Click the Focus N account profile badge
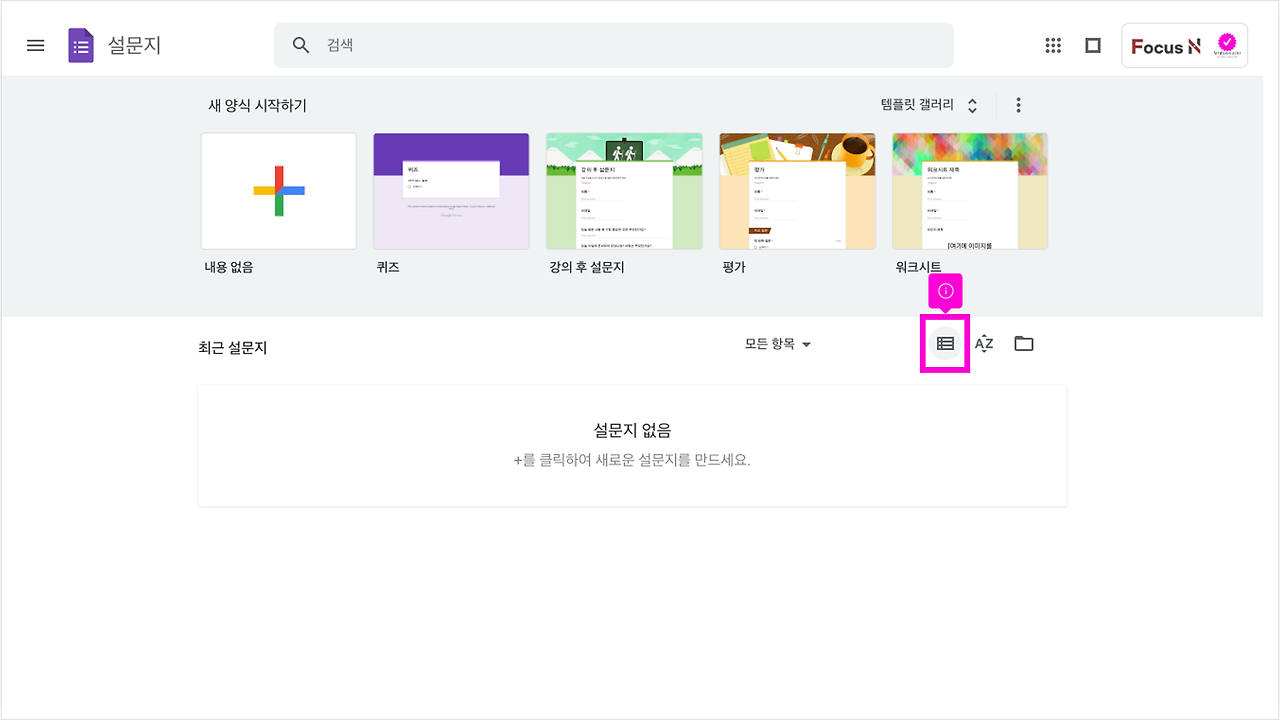The image size is (1280, 720). coord(1184,45)
